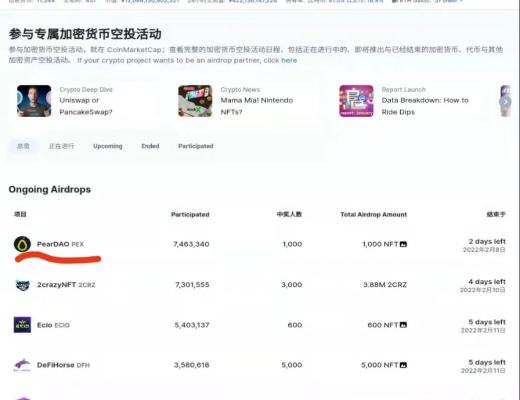
Task: Click the 5,403,137 participated value
Action: point(192,325)
